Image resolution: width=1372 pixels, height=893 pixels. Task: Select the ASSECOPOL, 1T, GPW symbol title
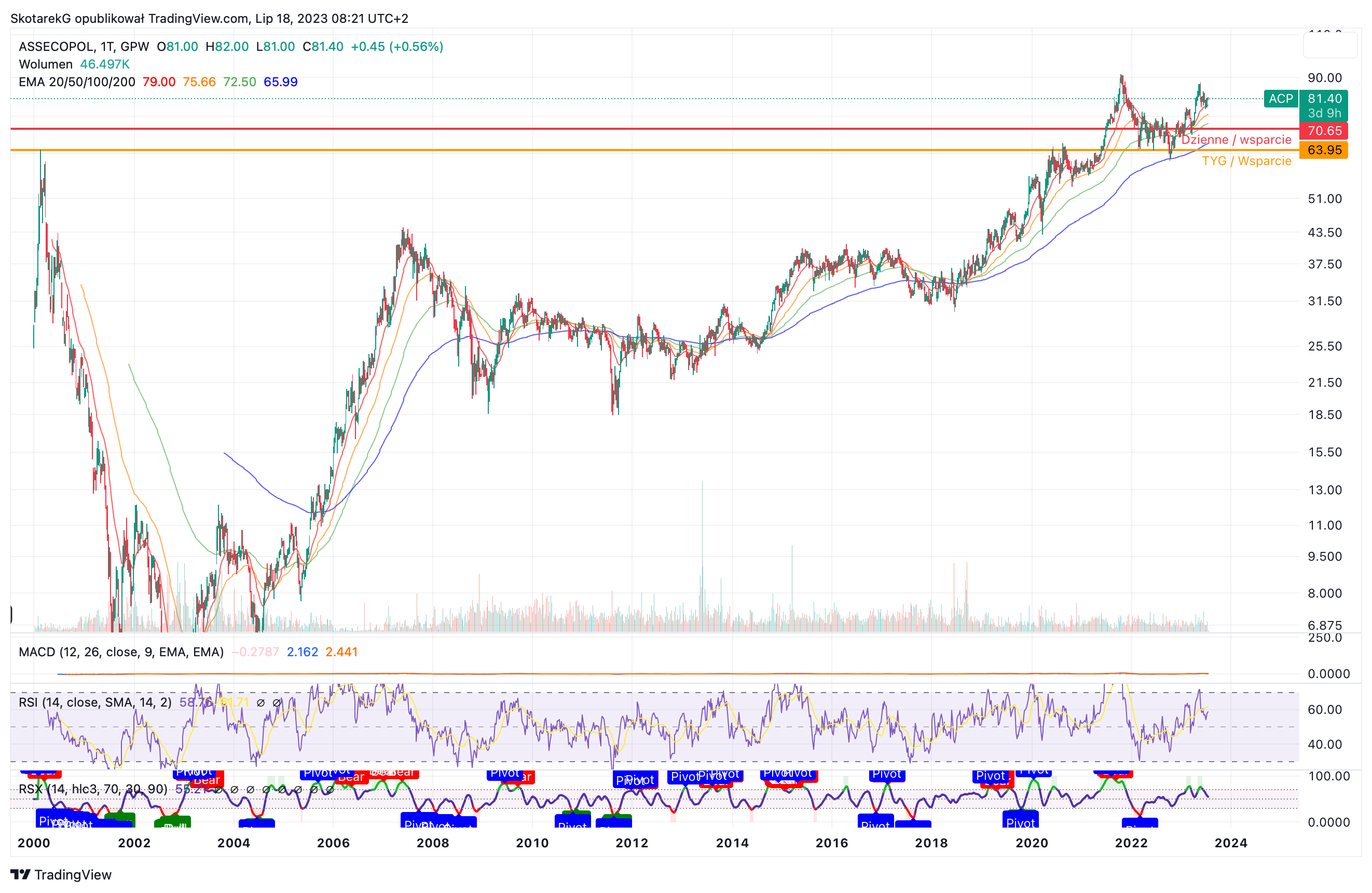coord(84,47)
